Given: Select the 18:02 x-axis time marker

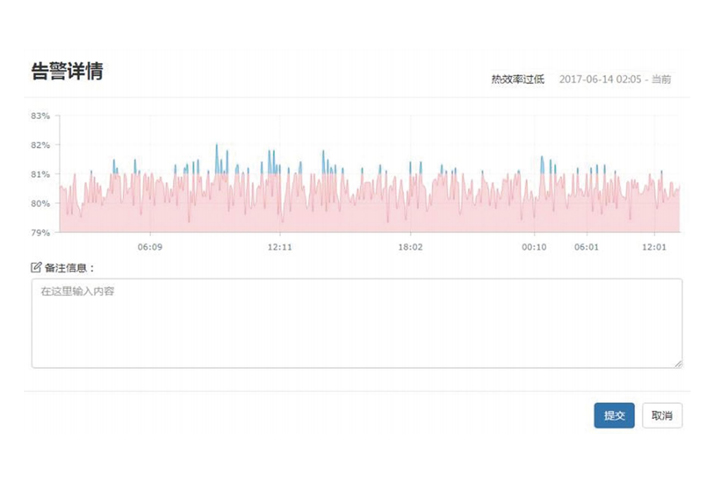Looking at the screenshot, I should coord(410,246).
